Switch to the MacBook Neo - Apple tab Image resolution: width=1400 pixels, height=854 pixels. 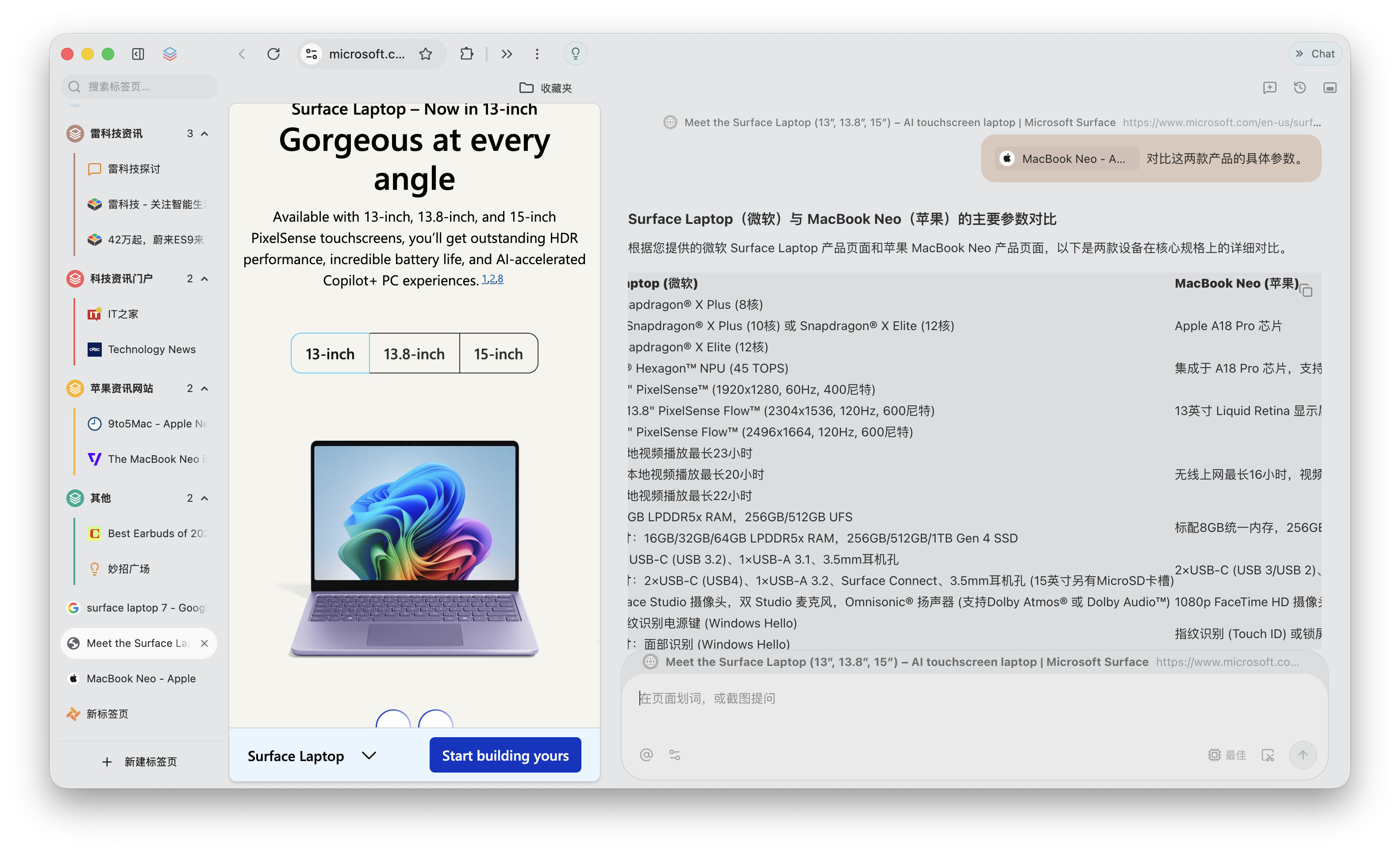click(140, 678)
